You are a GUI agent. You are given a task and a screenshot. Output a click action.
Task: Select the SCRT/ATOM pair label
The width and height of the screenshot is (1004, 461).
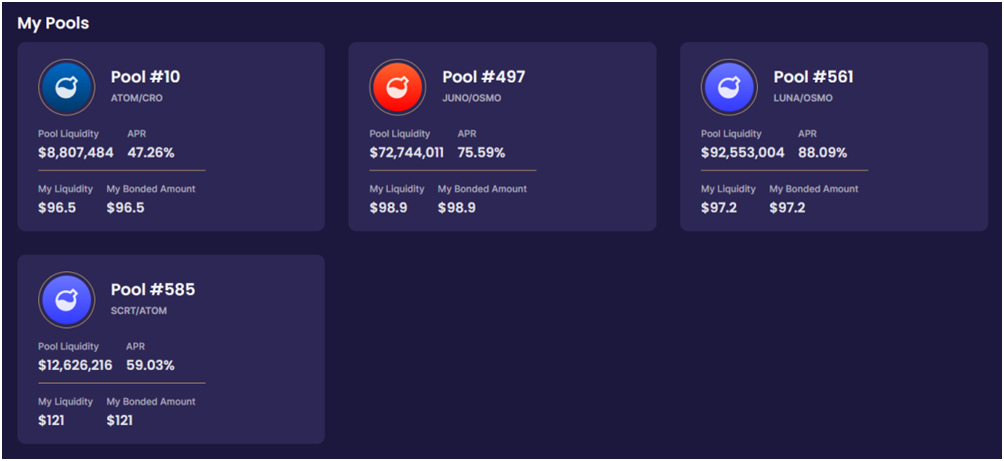tap(139, 311)
